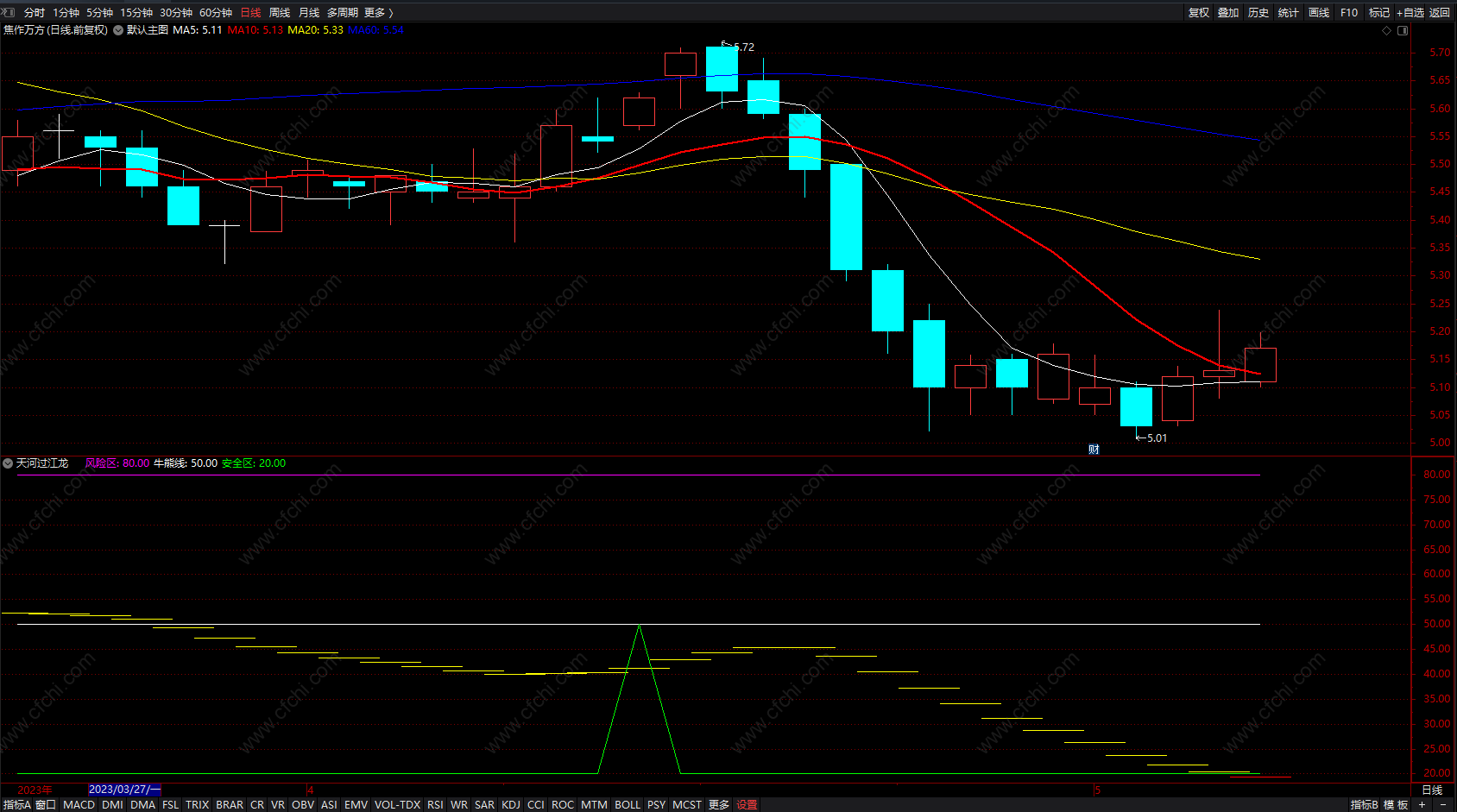This screenshot has width=1457, height=812.
Task: Switch indicator to MACD
Action: coord(79,804)
